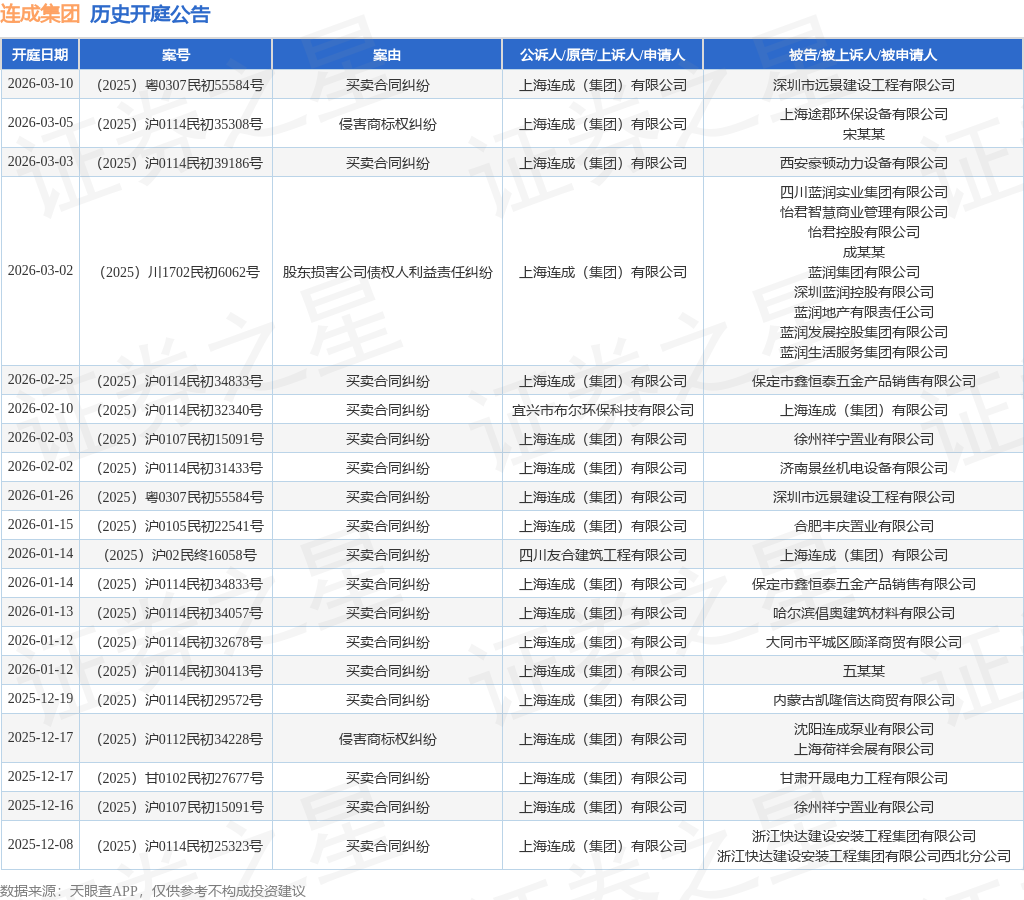Click defendant 怡君智慧商业管理有限公司
Screen dimensions: 1024x900
point(863,212)
